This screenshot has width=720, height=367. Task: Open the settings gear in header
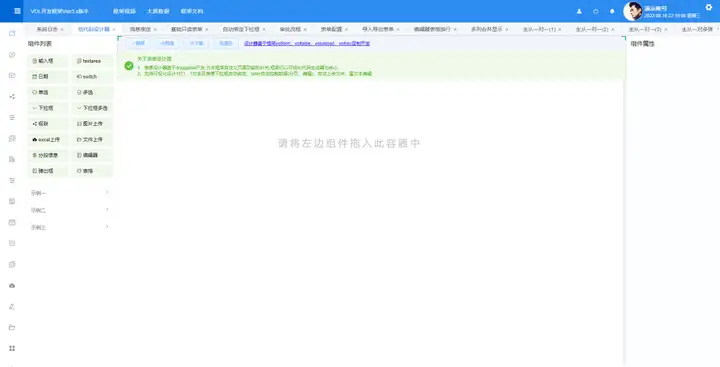click(x=709, y=7)
